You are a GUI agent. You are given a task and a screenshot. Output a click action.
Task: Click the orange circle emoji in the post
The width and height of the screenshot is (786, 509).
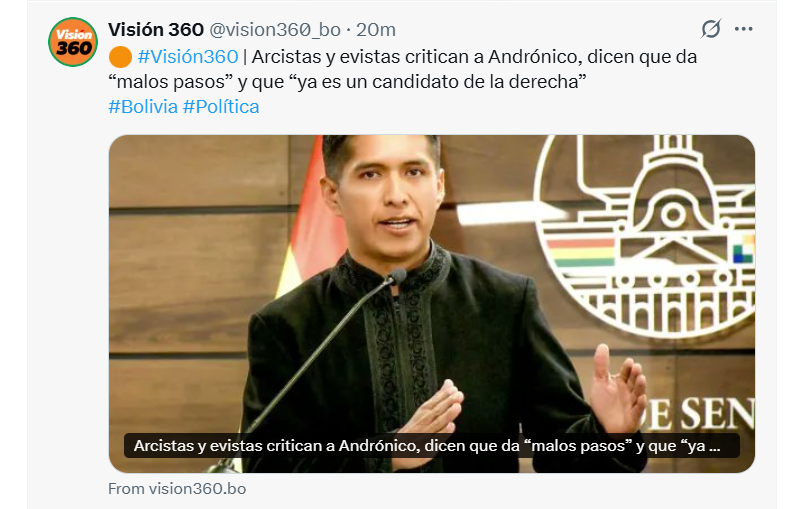pyautogui.click(x=120, y=57)
